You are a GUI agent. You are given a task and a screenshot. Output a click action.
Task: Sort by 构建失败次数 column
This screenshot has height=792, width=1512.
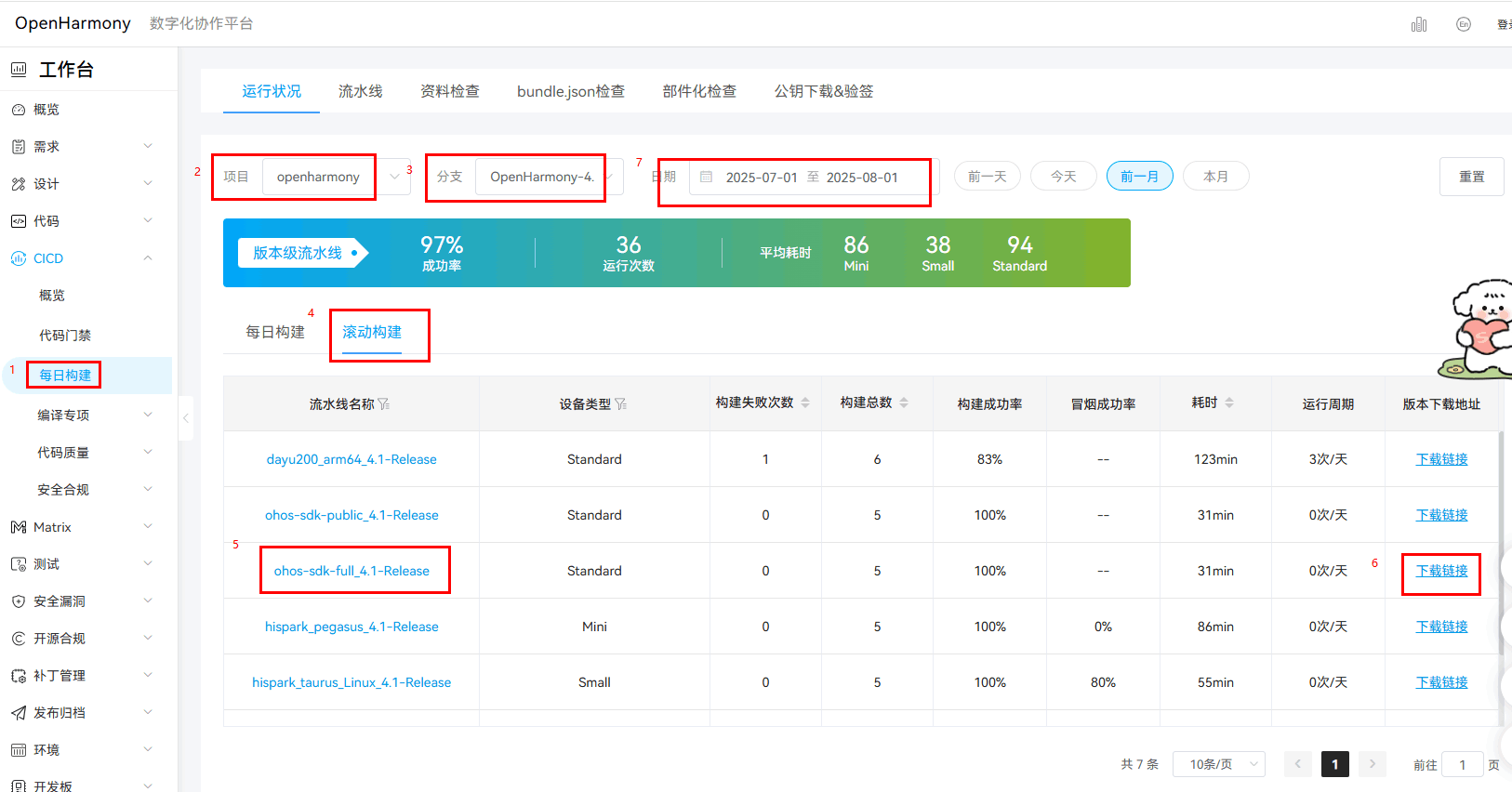coord(805,403)
